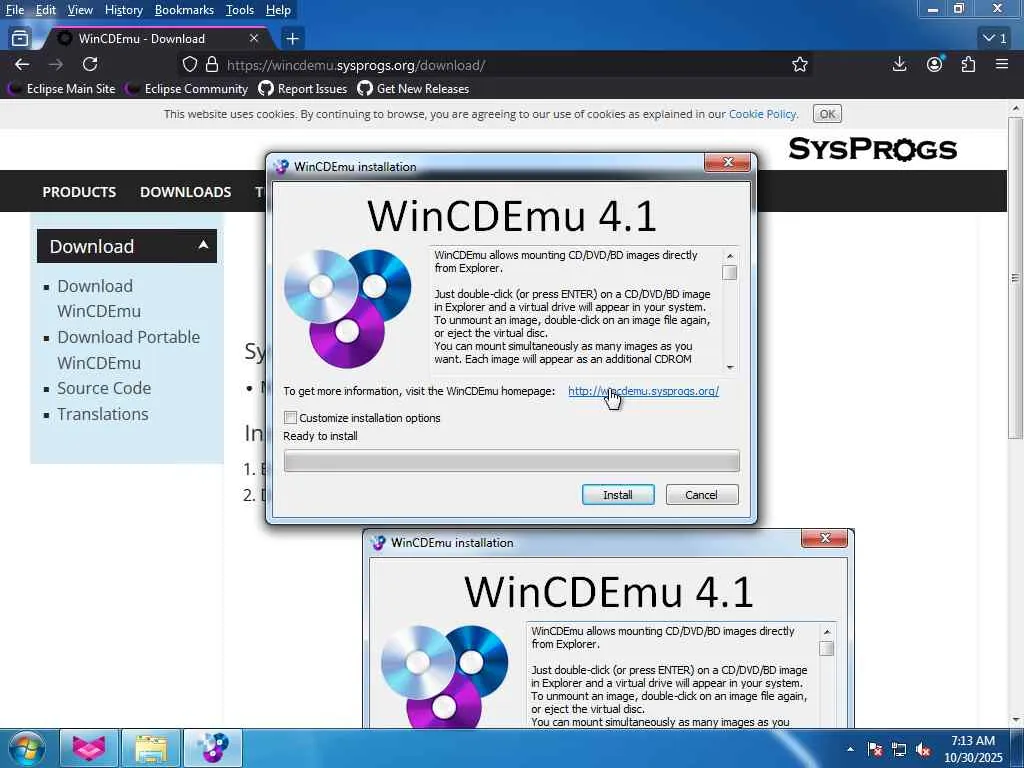This screenshot has width=1024, height=768.
Task: Open the File menu
Action: [14, 10]
